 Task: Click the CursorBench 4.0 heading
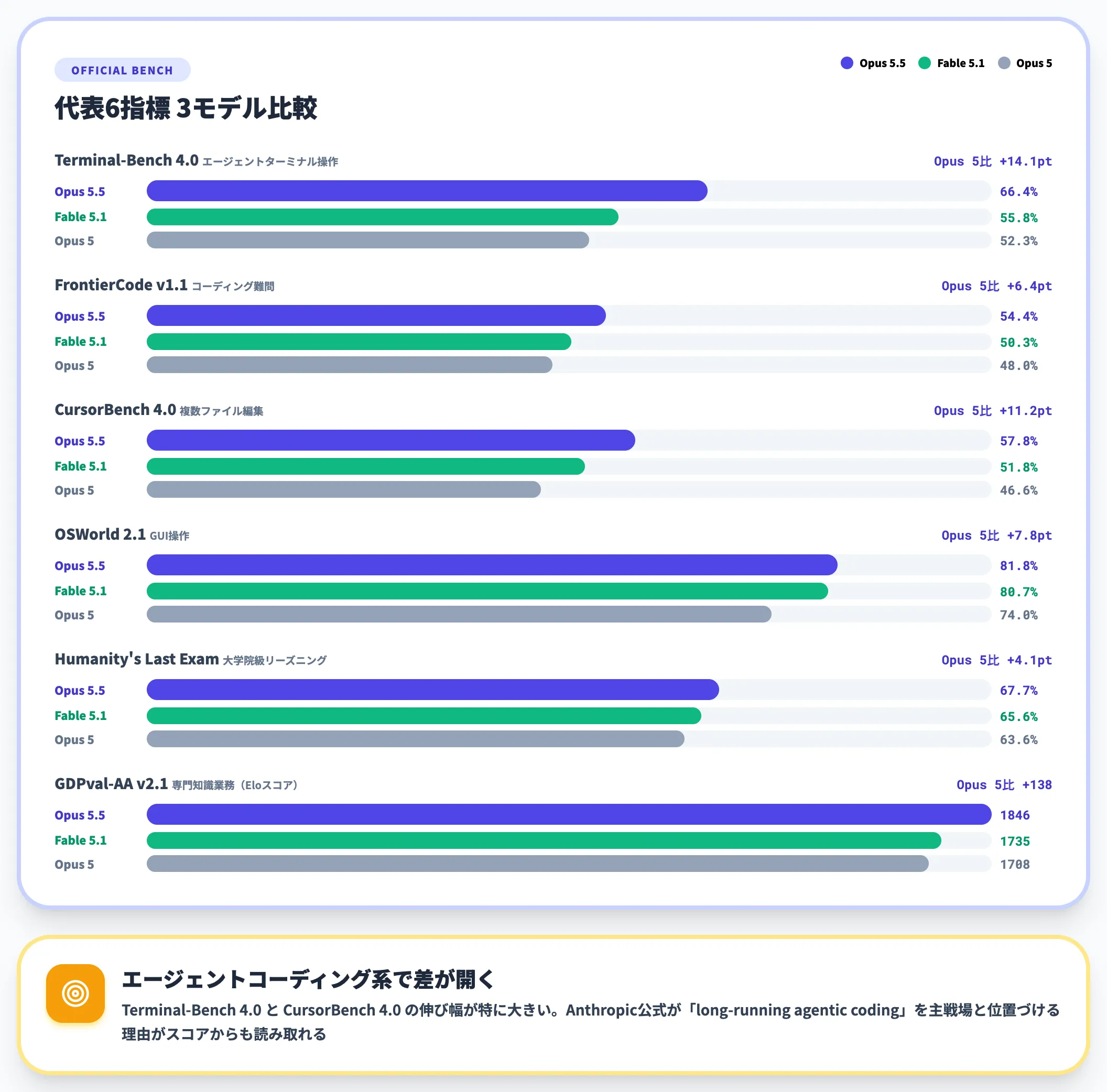point(115,410)
